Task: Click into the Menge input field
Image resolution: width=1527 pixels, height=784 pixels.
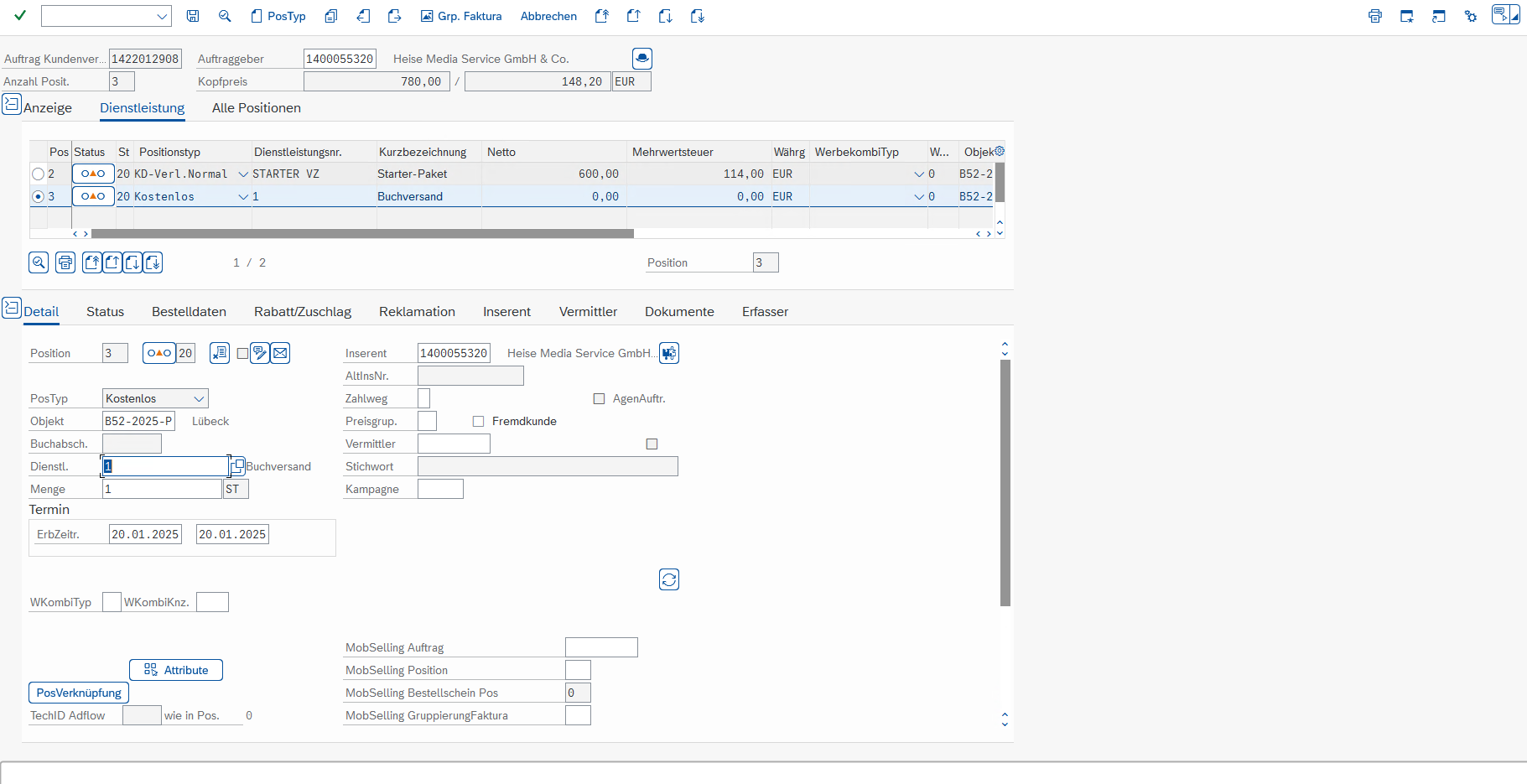Action: [162, 489]
